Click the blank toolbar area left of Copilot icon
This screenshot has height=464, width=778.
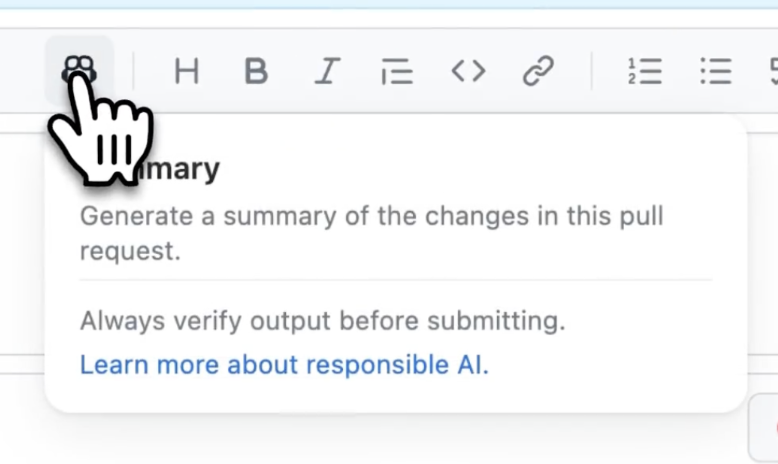click(22, 71)
